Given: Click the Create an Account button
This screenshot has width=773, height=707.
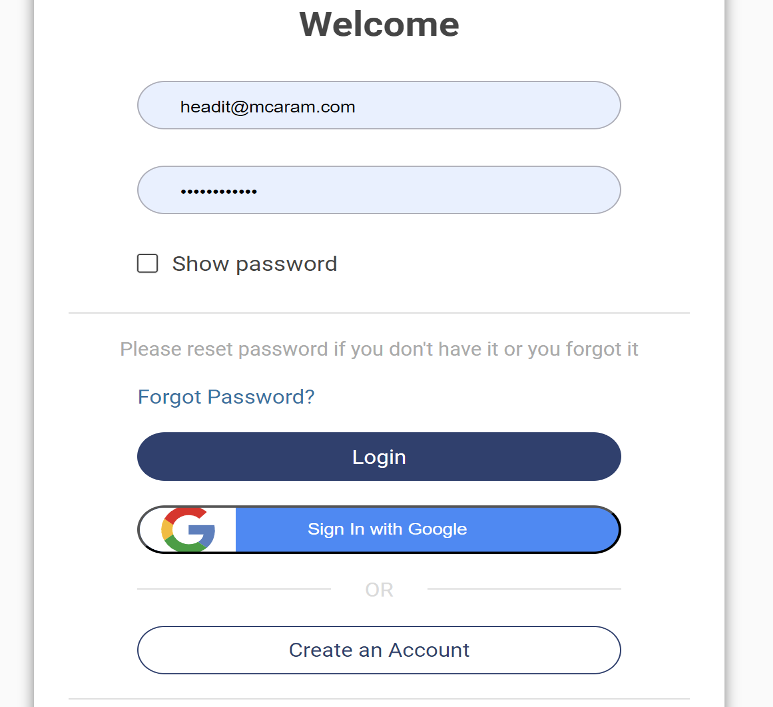Looking at the screenshot, I should click(x=379, y=650).
